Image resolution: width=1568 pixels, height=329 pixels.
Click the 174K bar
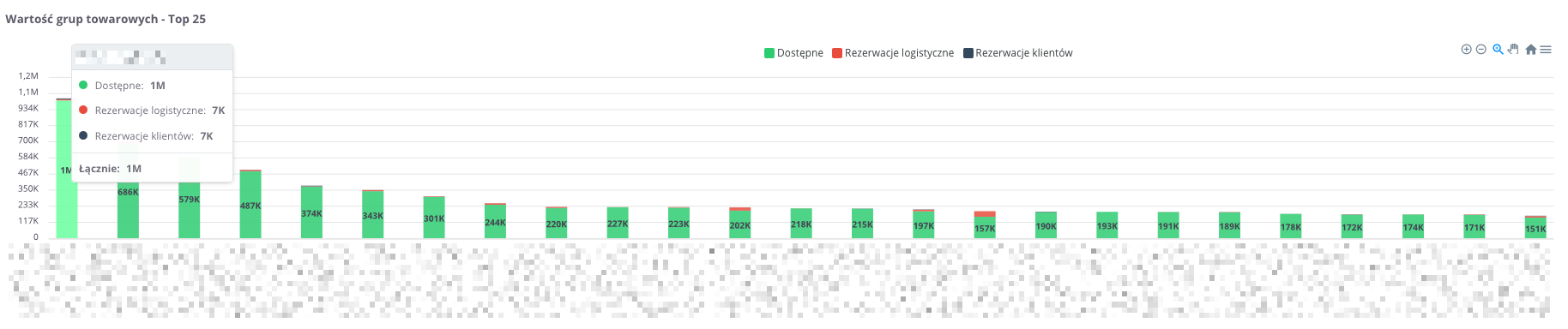(x=1413, y=226)
